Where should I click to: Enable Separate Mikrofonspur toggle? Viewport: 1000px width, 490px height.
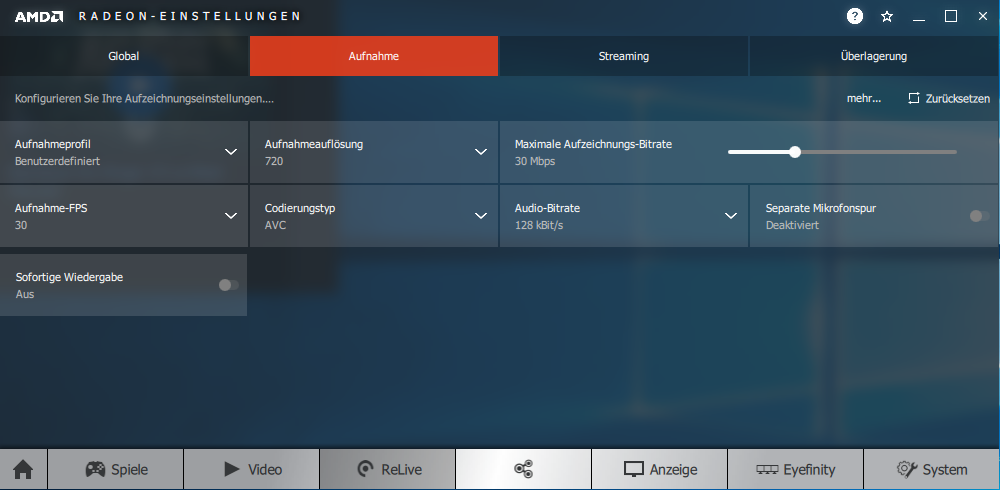point(979,216)
